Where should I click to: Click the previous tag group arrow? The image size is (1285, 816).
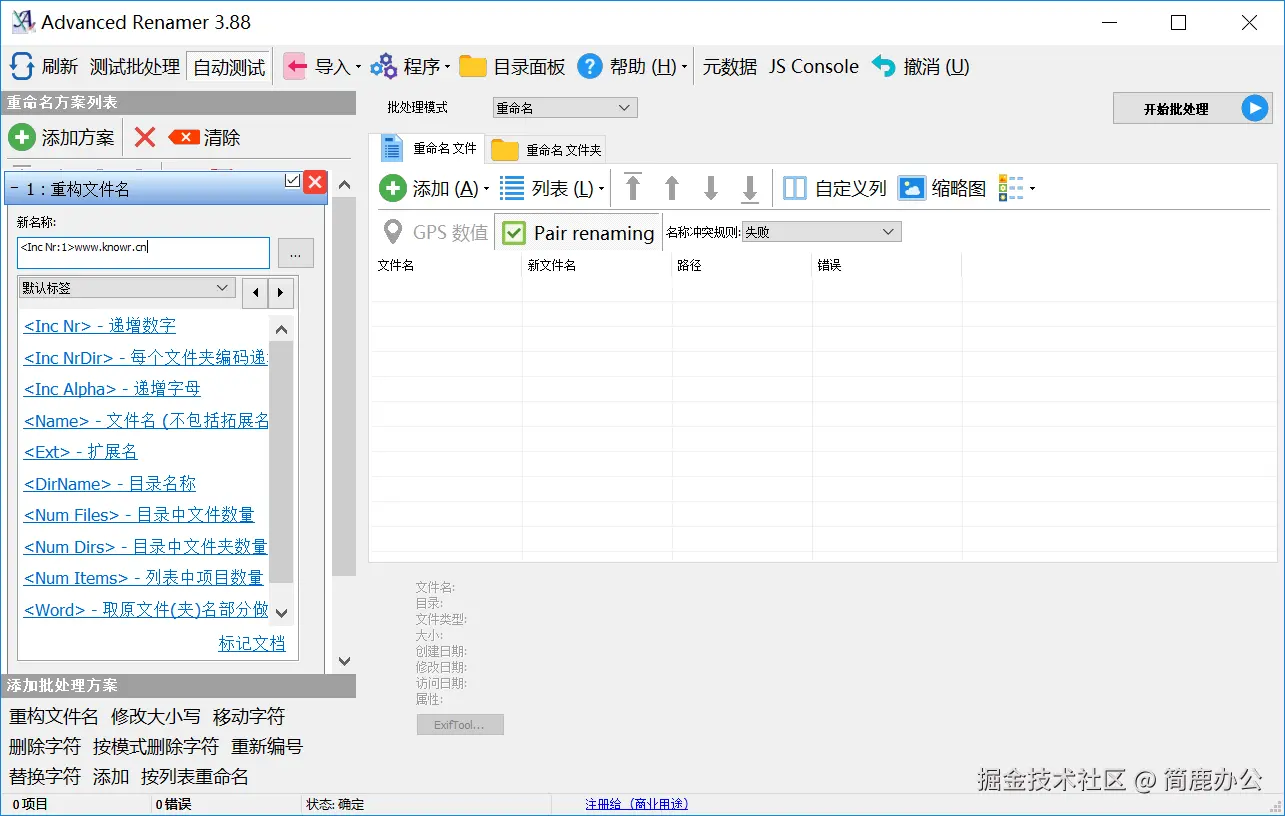click(x=256, y=293)
